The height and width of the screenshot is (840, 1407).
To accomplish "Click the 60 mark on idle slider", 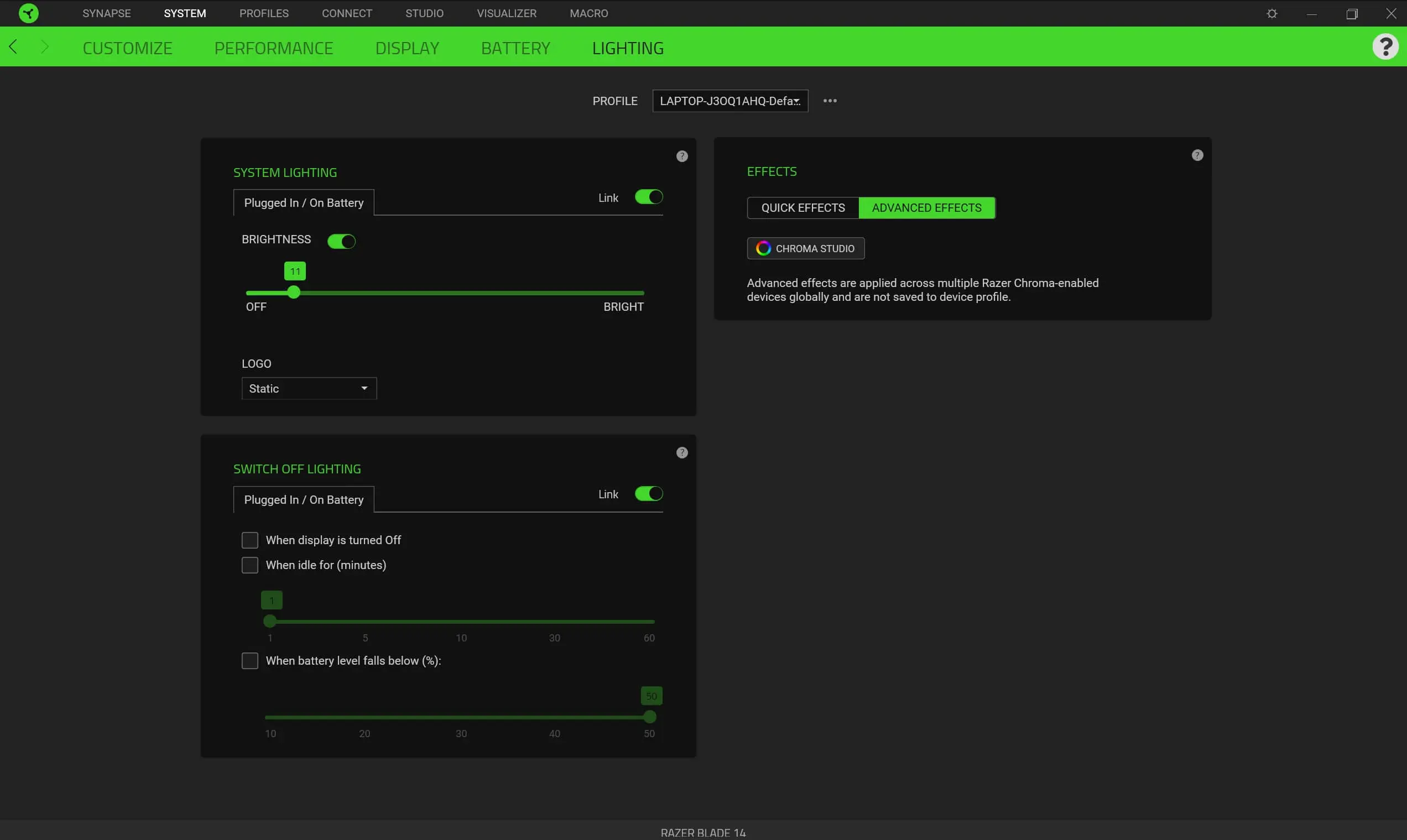I will point(649,638).
